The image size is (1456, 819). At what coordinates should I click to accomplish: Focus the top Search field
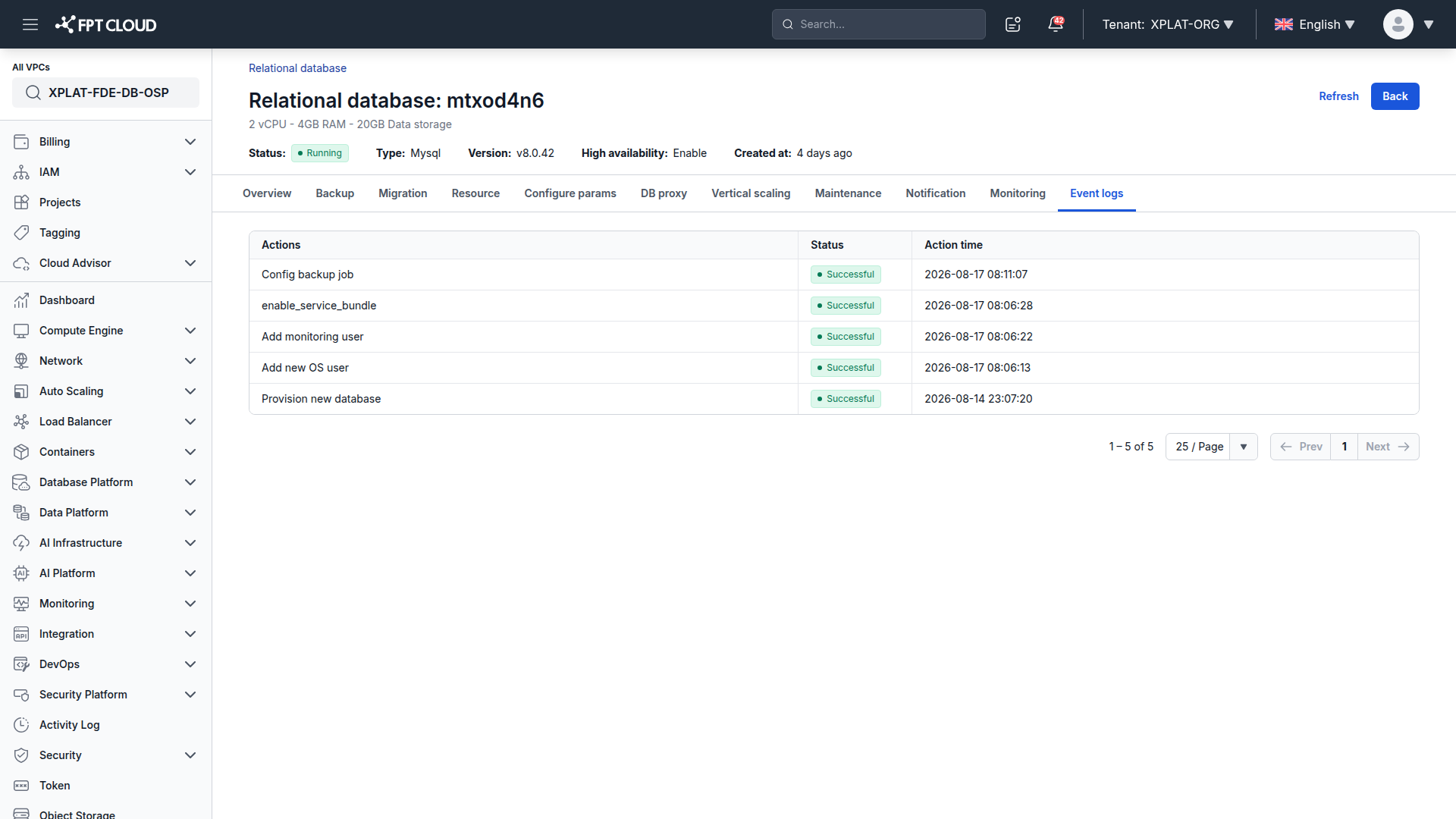pyautogui.click(x=878, y=24)
